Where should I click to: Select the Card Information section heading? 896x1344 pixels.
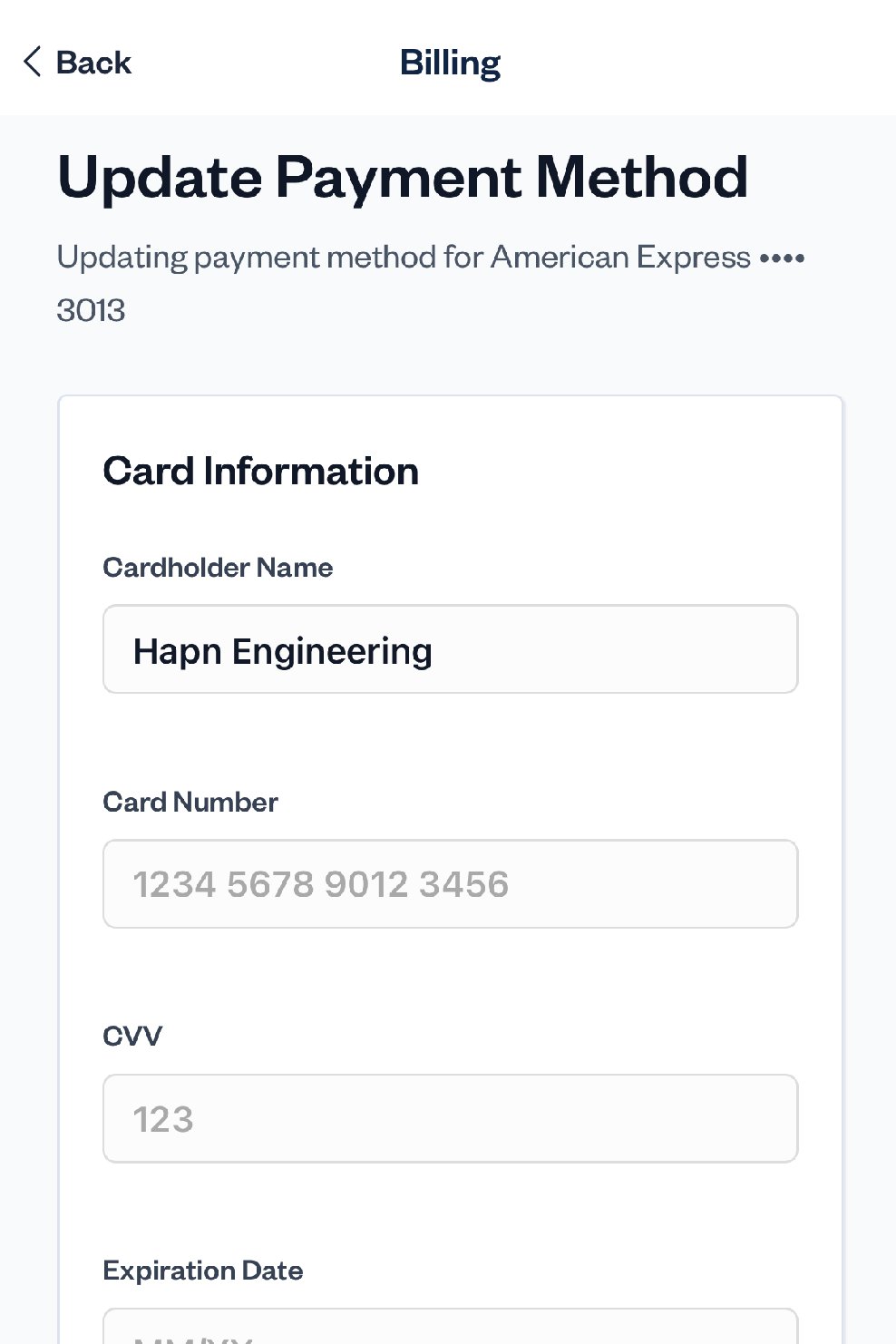pos(260,472)
